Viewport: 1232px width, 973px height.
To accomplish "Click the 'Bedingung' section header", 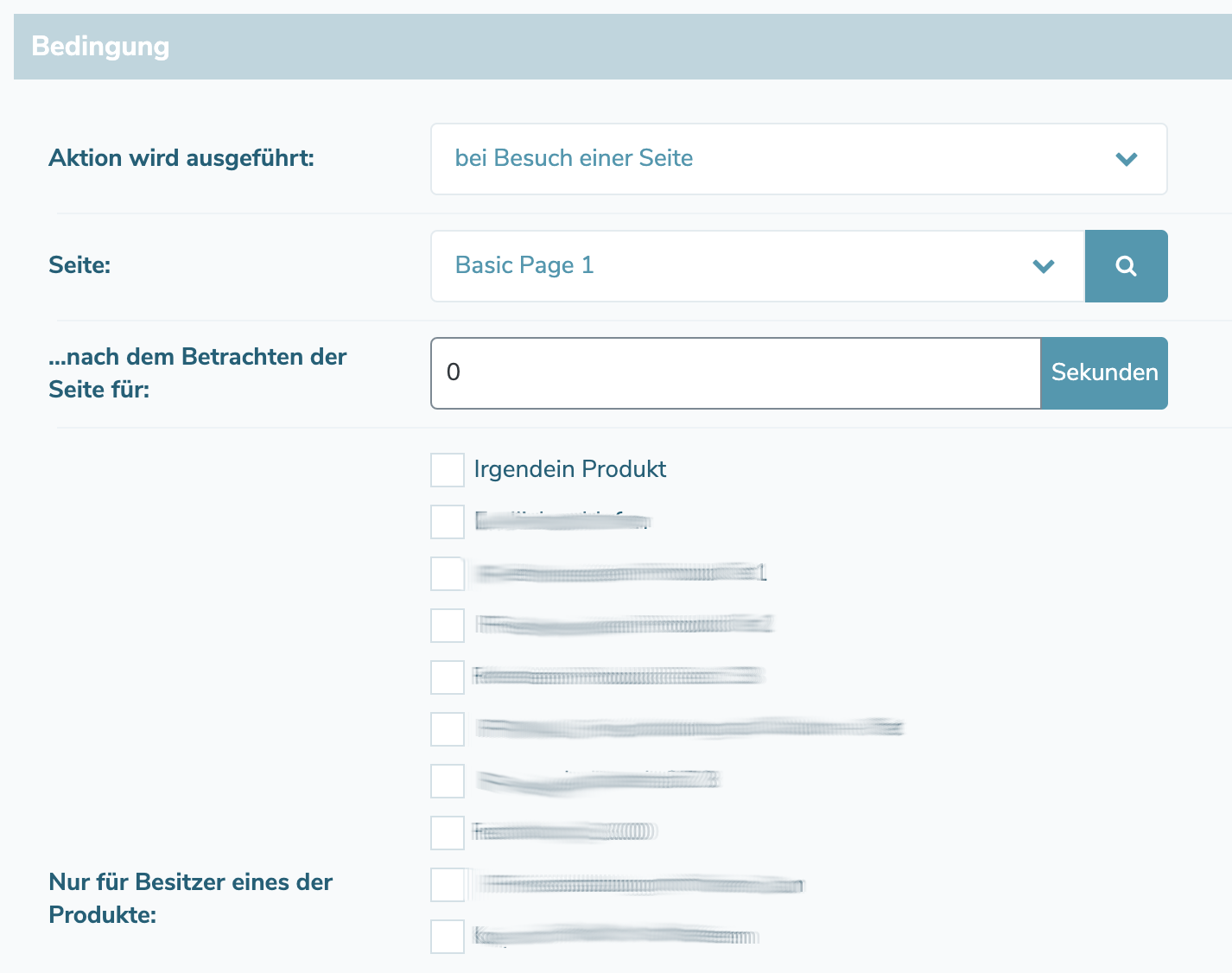I will point(100,47).
